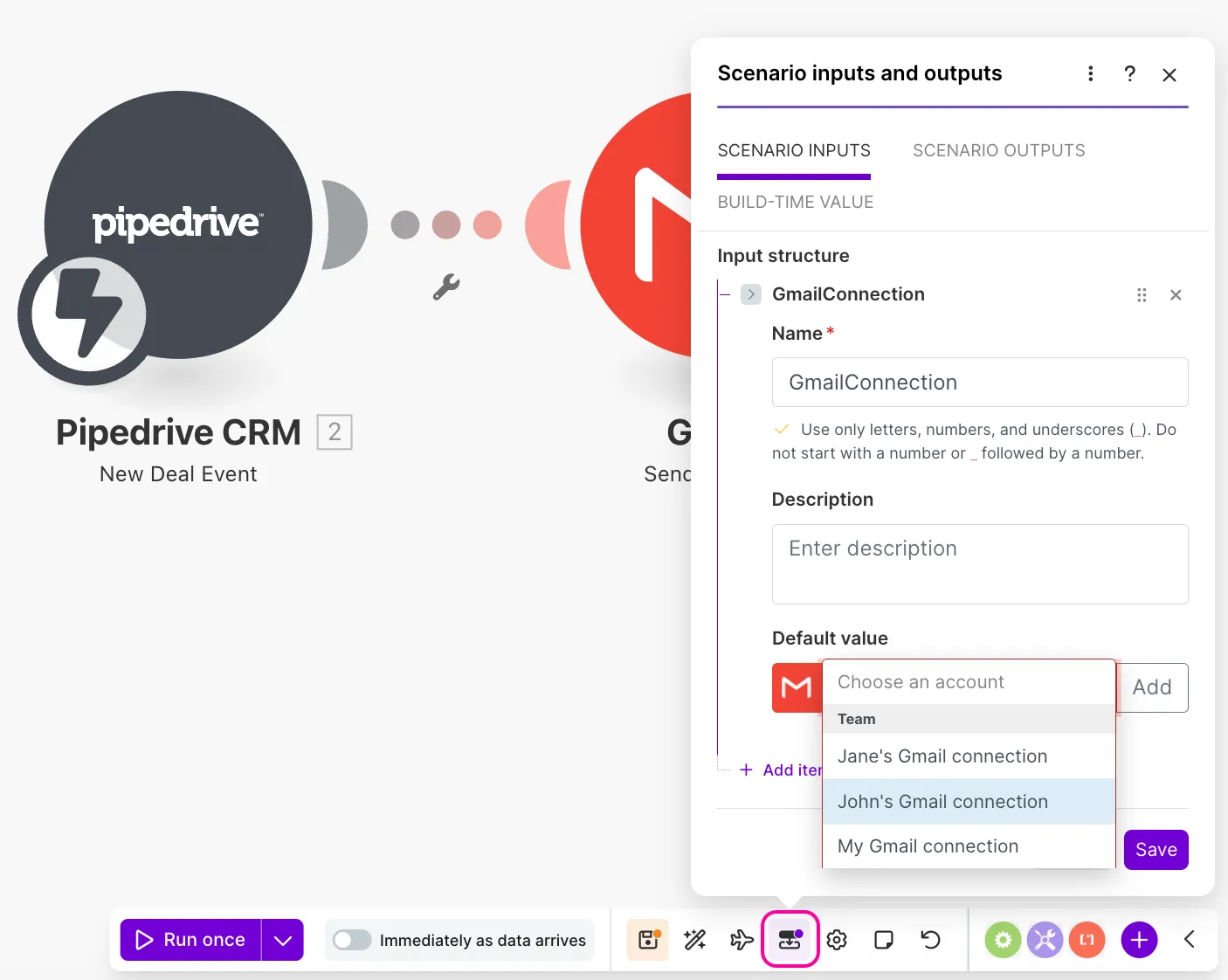This screenshot has height=980, width=1228.
Task: Open the Run once dropdown arrow
Action: point(283,940)
